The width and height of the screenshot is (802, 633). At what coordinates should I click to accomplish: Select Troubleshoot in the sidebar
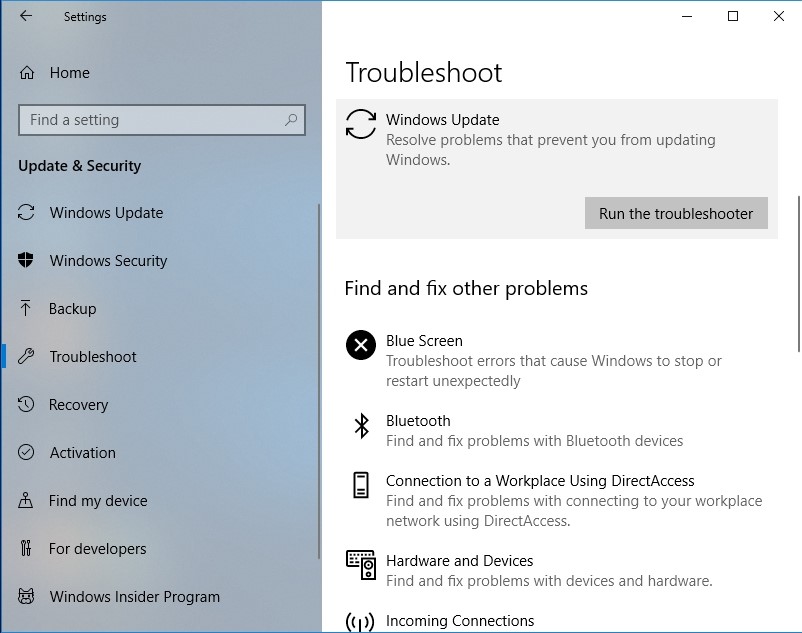(x=93, y=357)
